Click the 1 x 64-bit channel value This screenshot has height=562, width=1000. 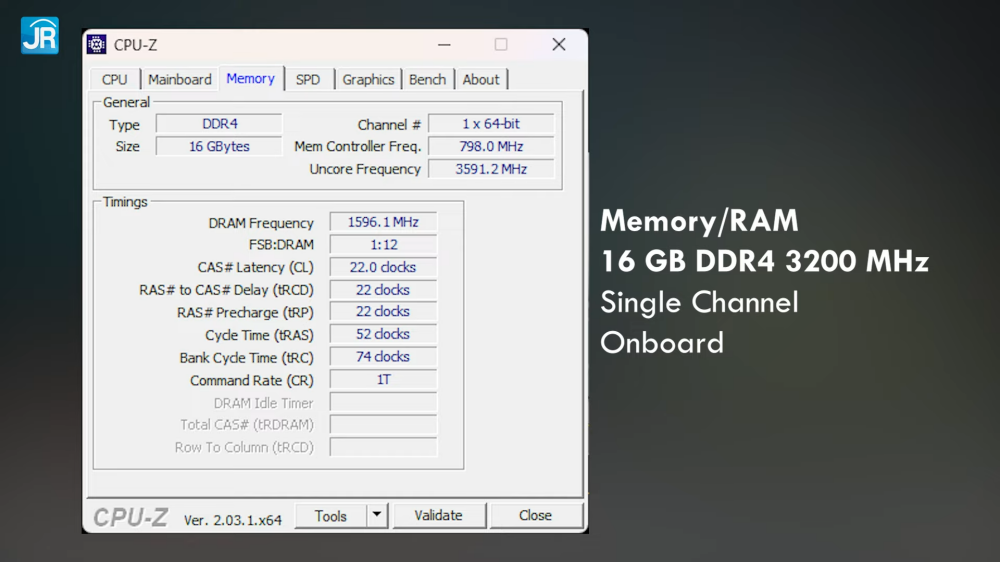click(x=491, y=124)
